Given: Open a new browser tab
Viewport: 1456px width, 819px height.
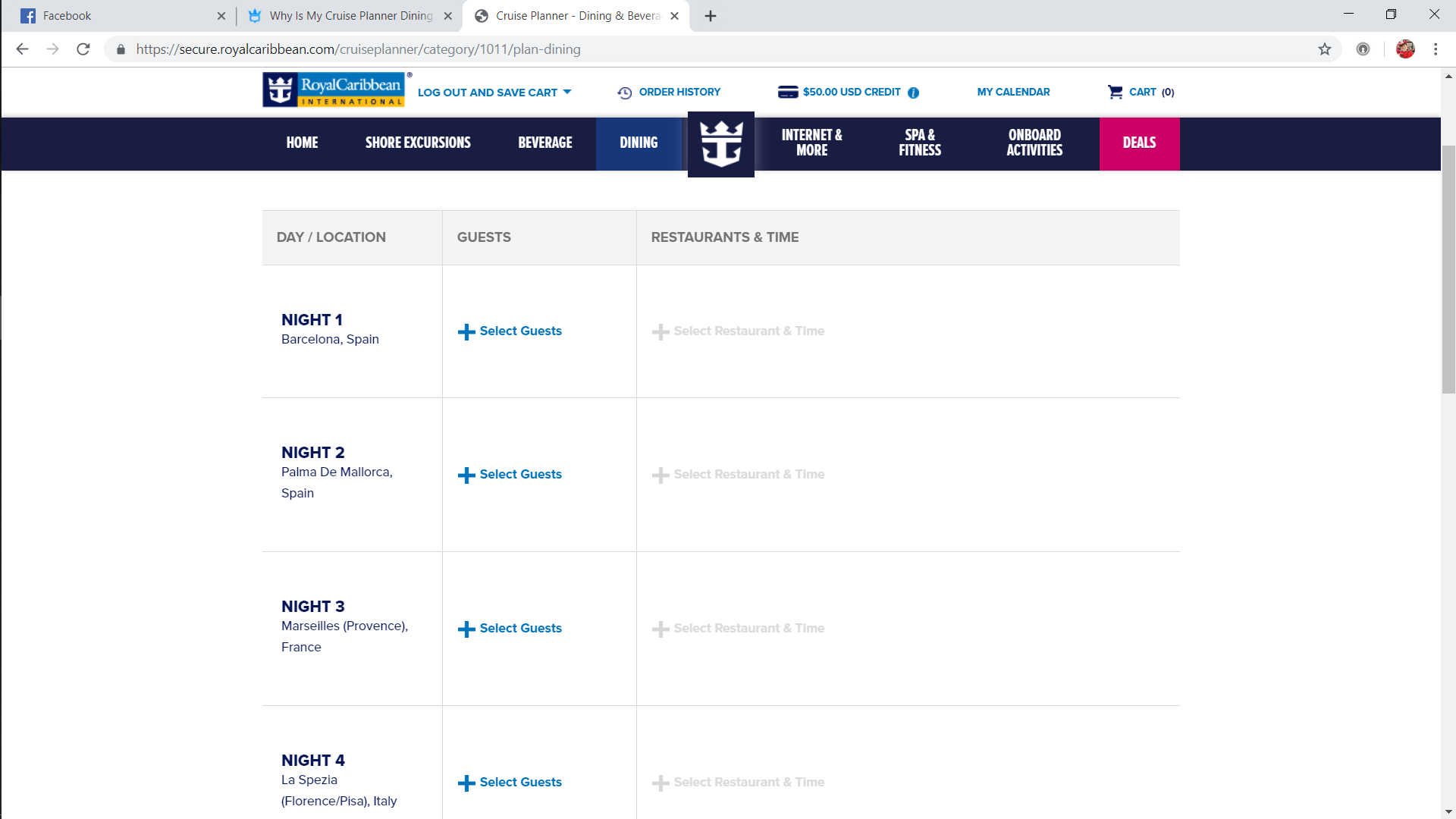Looking at the screenshot, I should (x=710, y=16).
